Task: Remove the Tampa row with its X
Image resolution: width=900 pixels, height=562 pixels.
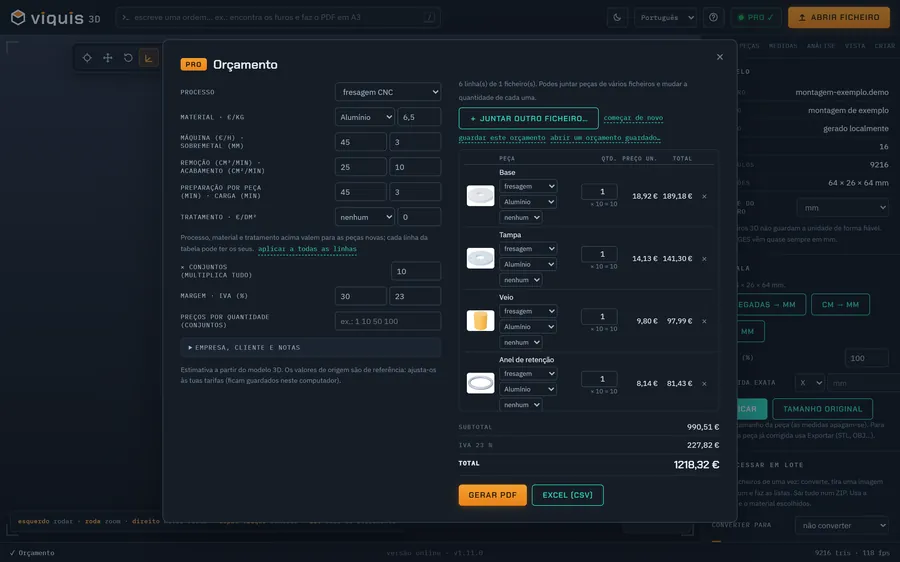Action: click(704, 259)
